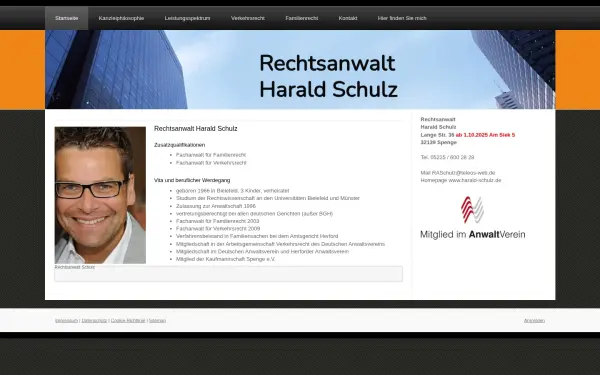Image resolution: width=600 pixels, height=375 pixels.
Task: Open the Kontakt page
Action: [348, 18]
